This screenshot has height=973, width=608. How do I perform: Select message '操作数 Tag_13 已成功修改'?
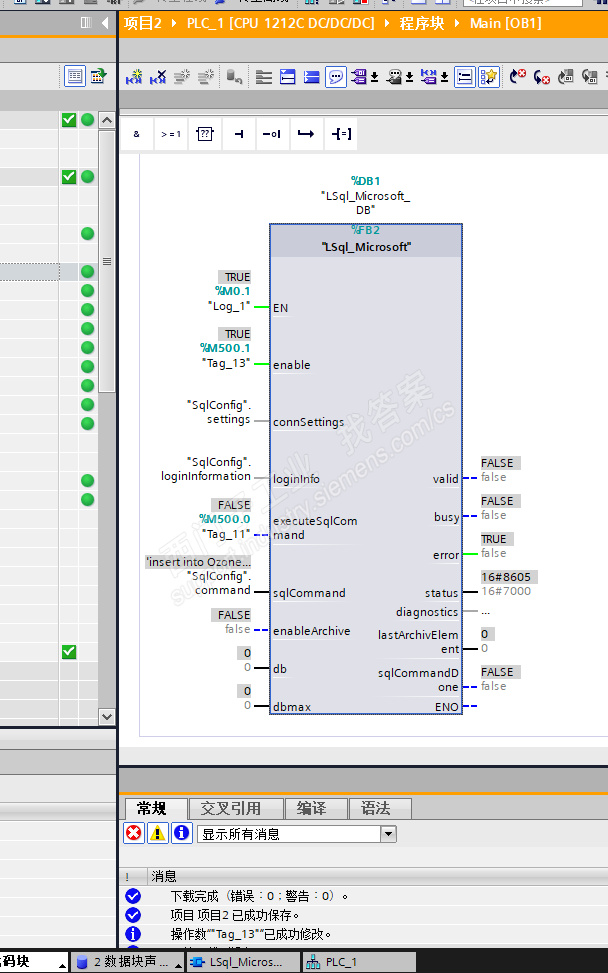tap(251, 934)
